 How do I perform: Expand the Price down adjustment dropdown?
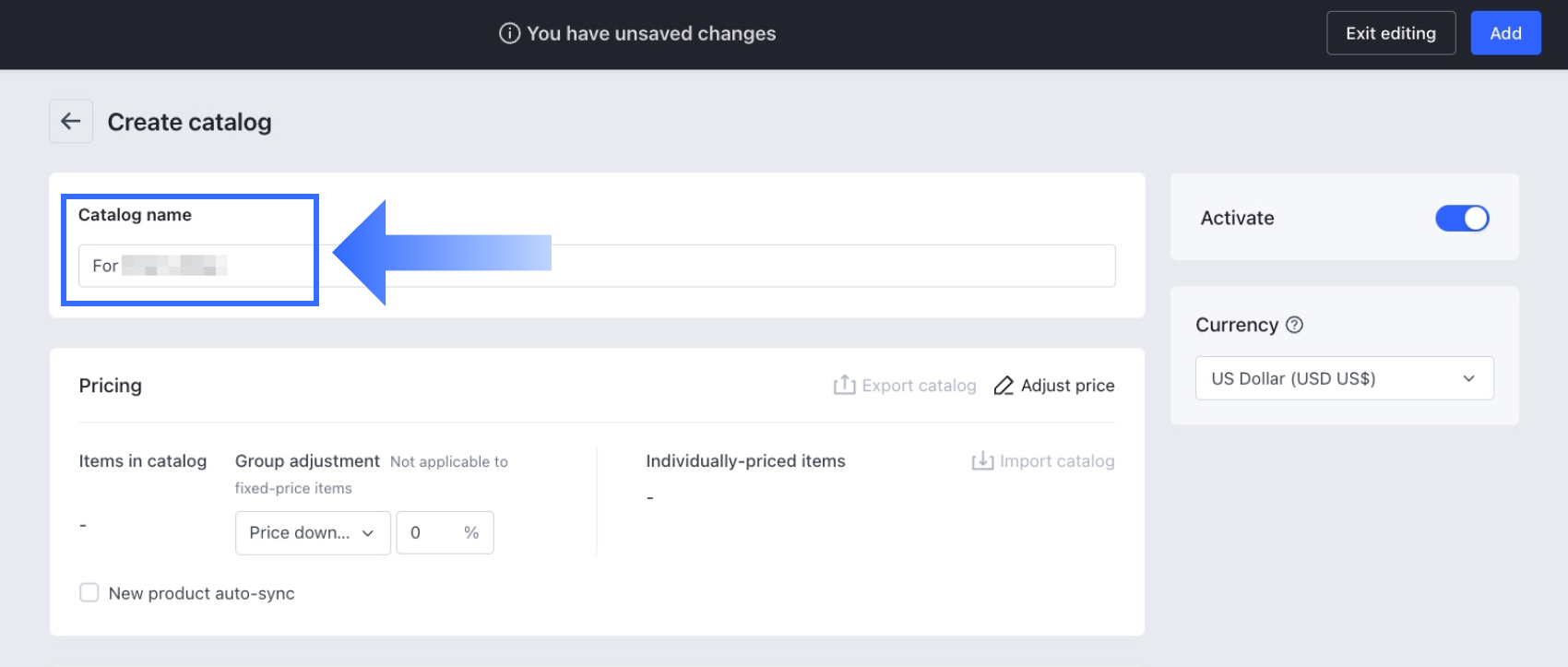coord(313,532)
